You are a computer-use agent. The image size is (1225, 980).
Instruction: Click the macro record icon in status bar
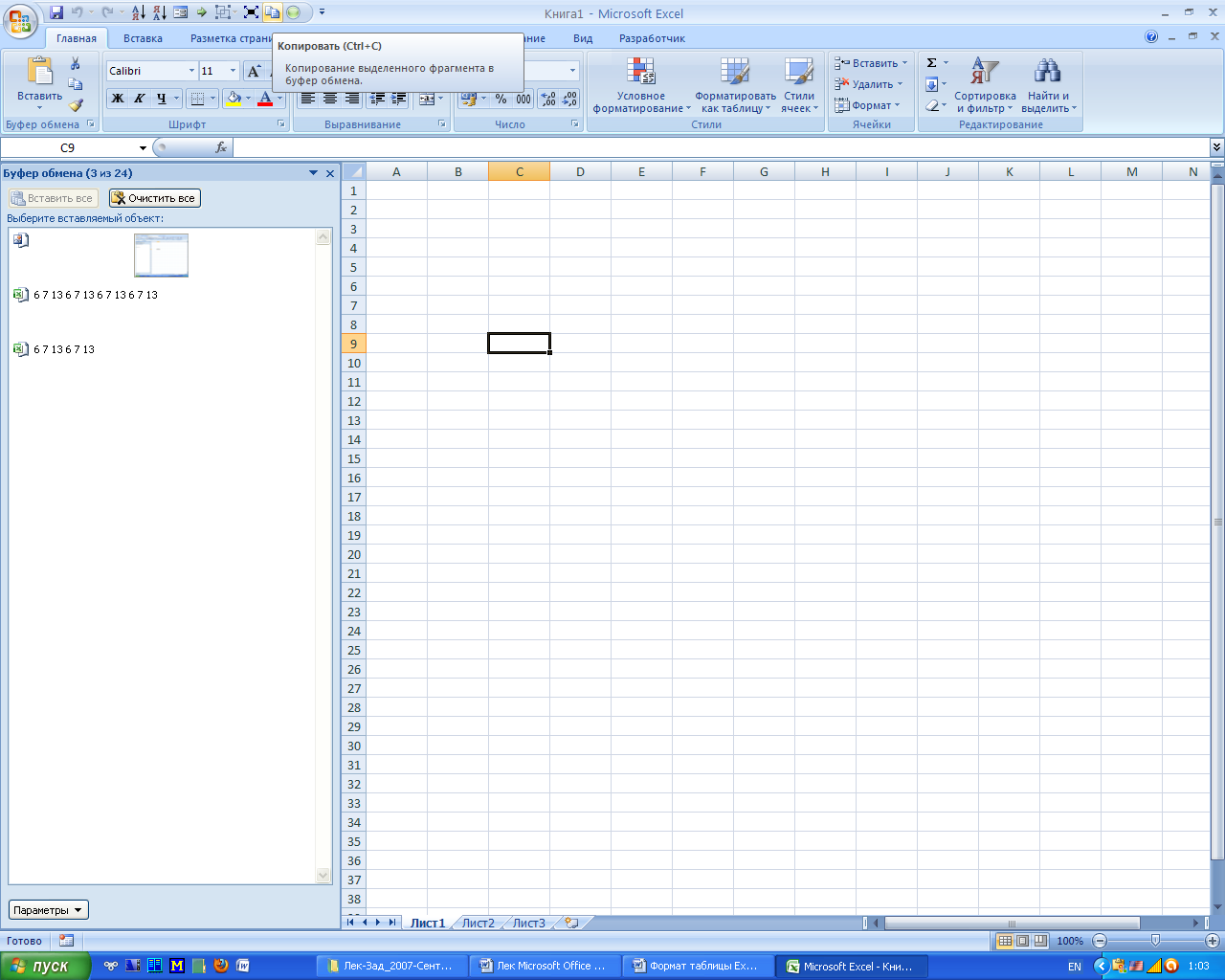(66, 941)
